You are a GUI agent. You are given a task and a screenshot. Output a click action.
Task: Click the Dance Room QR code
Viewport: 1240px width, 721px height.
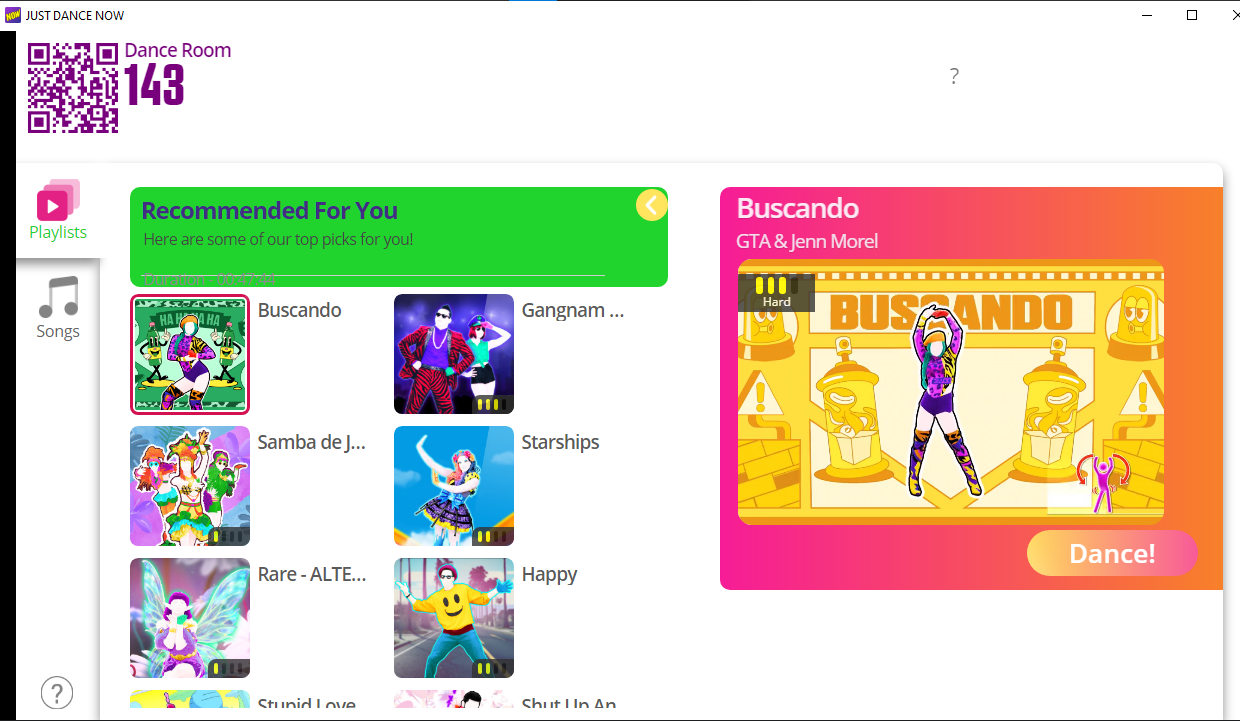pyautogui.click(x=73, y=88)
